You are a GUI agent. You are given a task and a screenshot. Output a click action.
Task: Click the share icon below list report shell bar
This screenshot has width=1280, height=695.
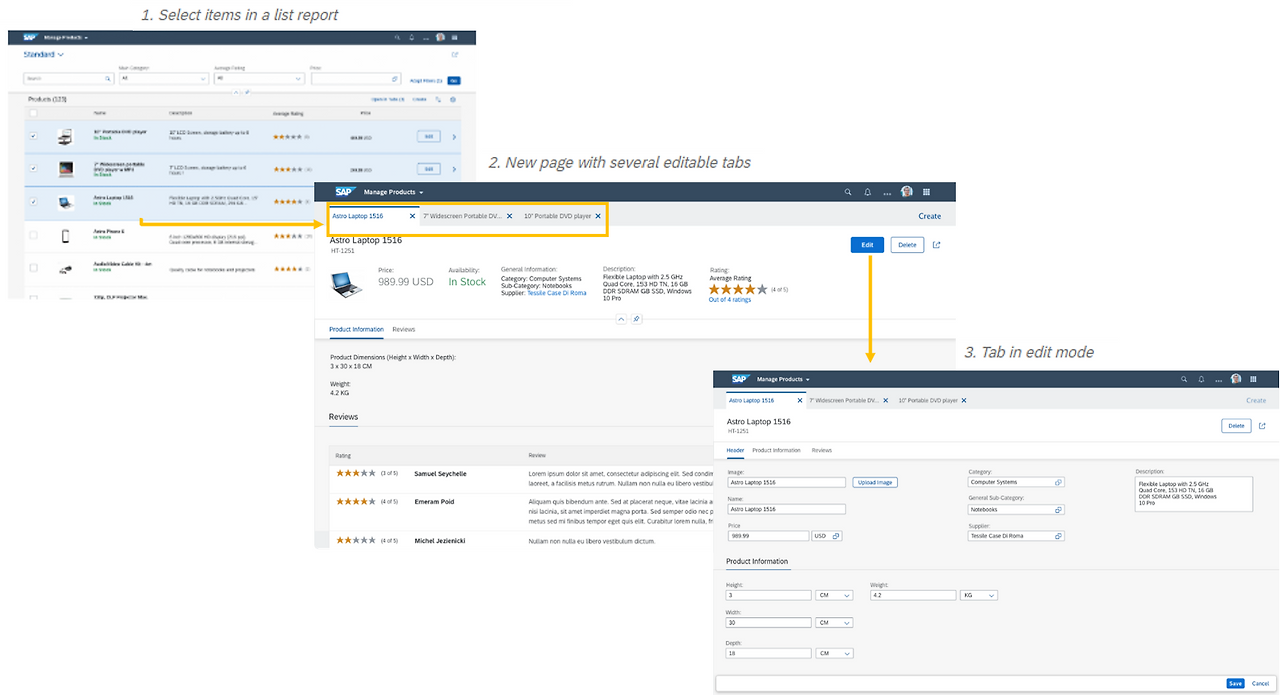[x=455, y=55]
